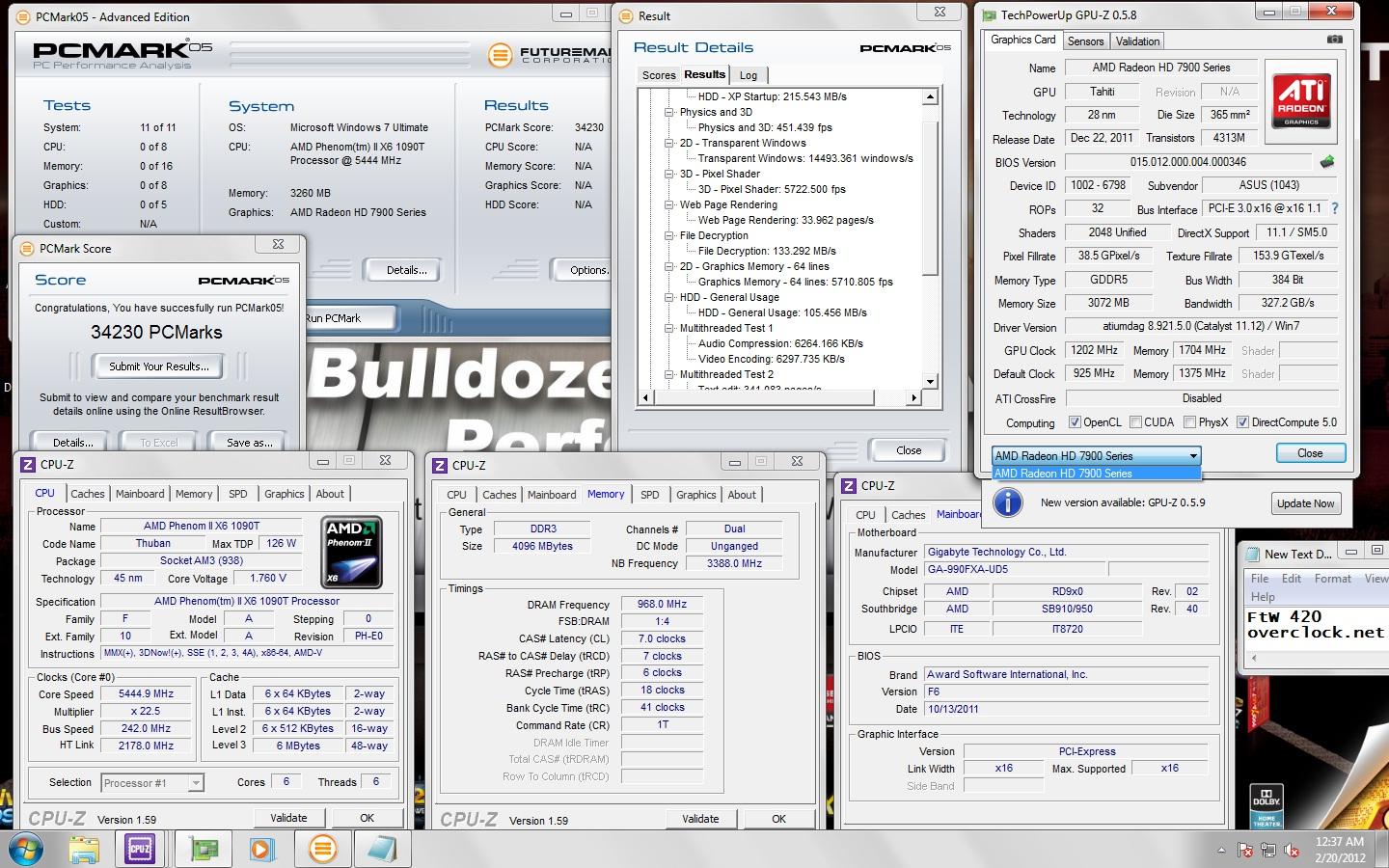Screen dimensions: 1389x868
Task: Open the SPD tab in the Memory CPU-Z window
Action: pyautogui.click(x=650, y=495)
